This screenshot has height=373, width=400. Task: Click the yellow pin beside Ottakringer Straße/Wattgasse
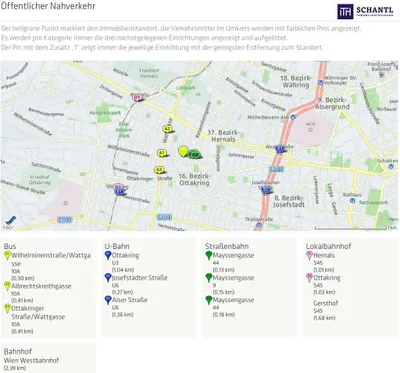pyautogui.click(x=7, y=308)
